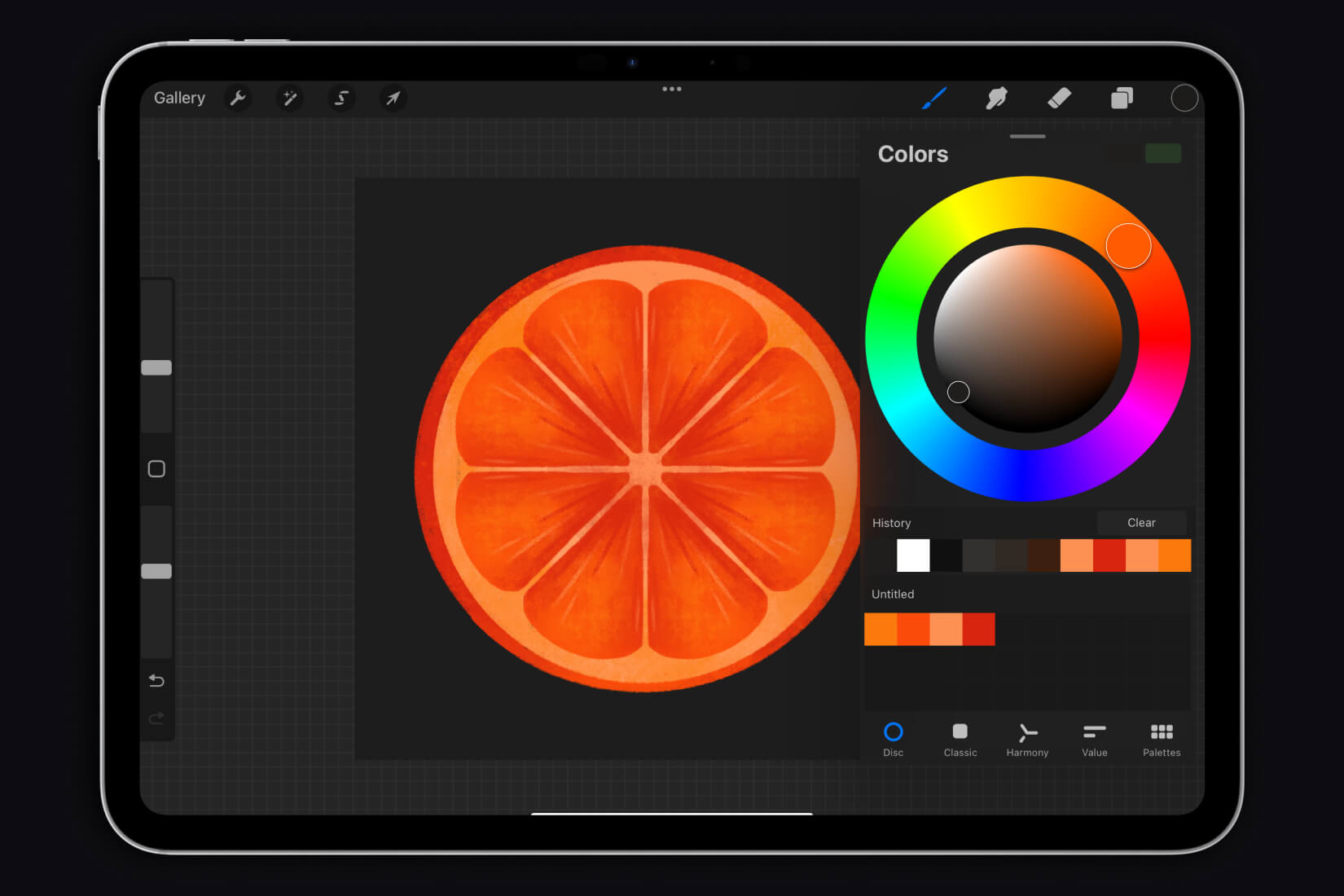
Task: Open the Palettes tab
Action: point(1162,740)
